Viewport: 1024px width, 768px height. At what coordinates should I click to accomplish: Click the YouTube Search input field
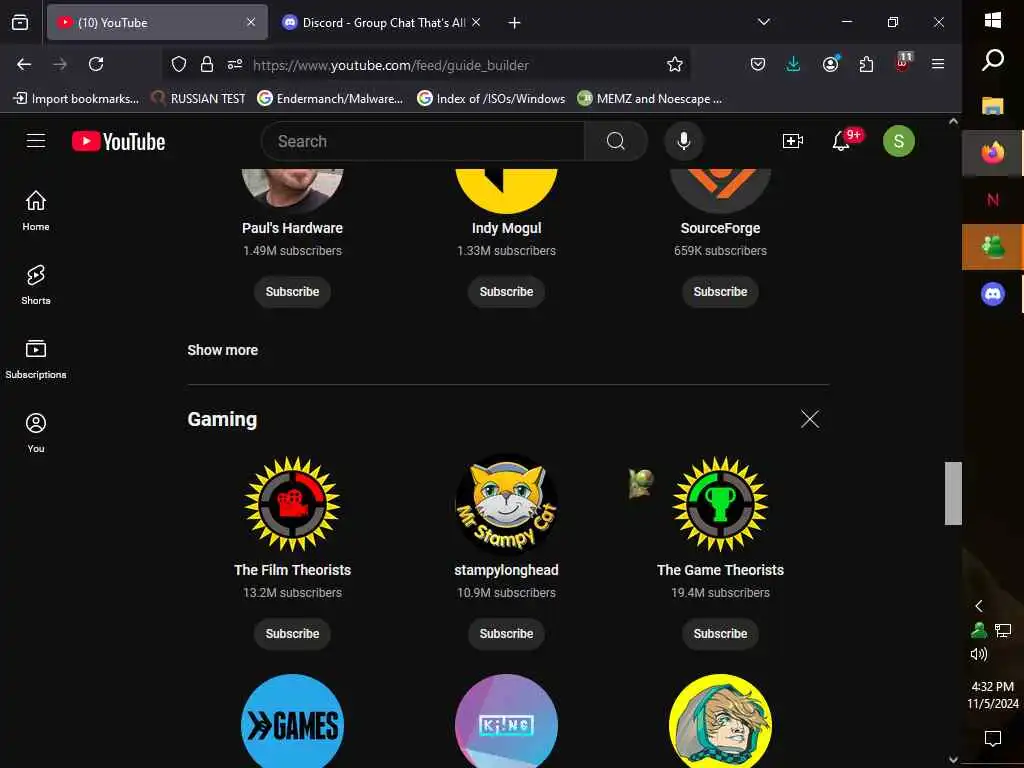(x=423, y=141)
